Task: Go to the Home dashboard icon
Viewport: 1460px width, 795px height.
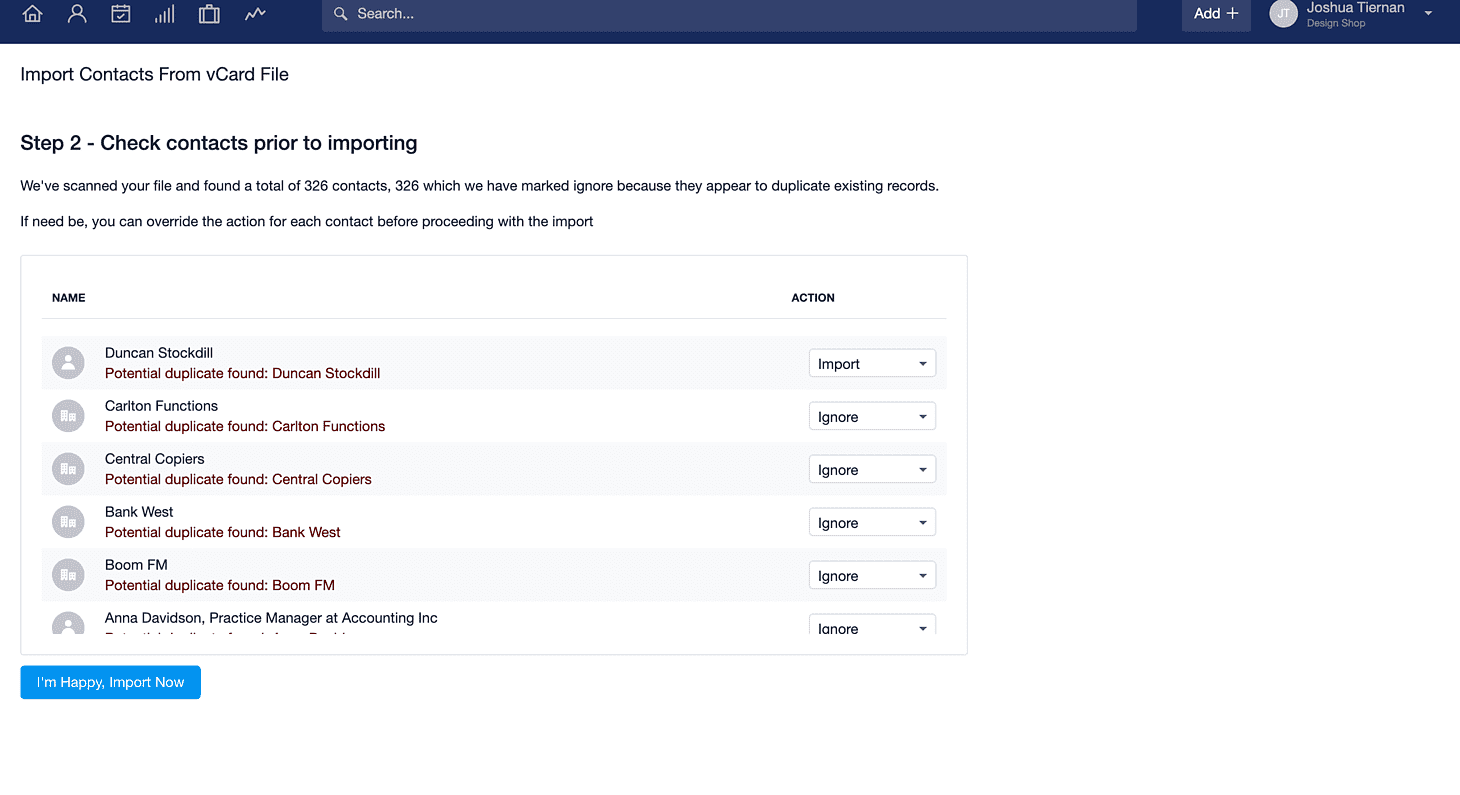Action: tap(33, 14)
